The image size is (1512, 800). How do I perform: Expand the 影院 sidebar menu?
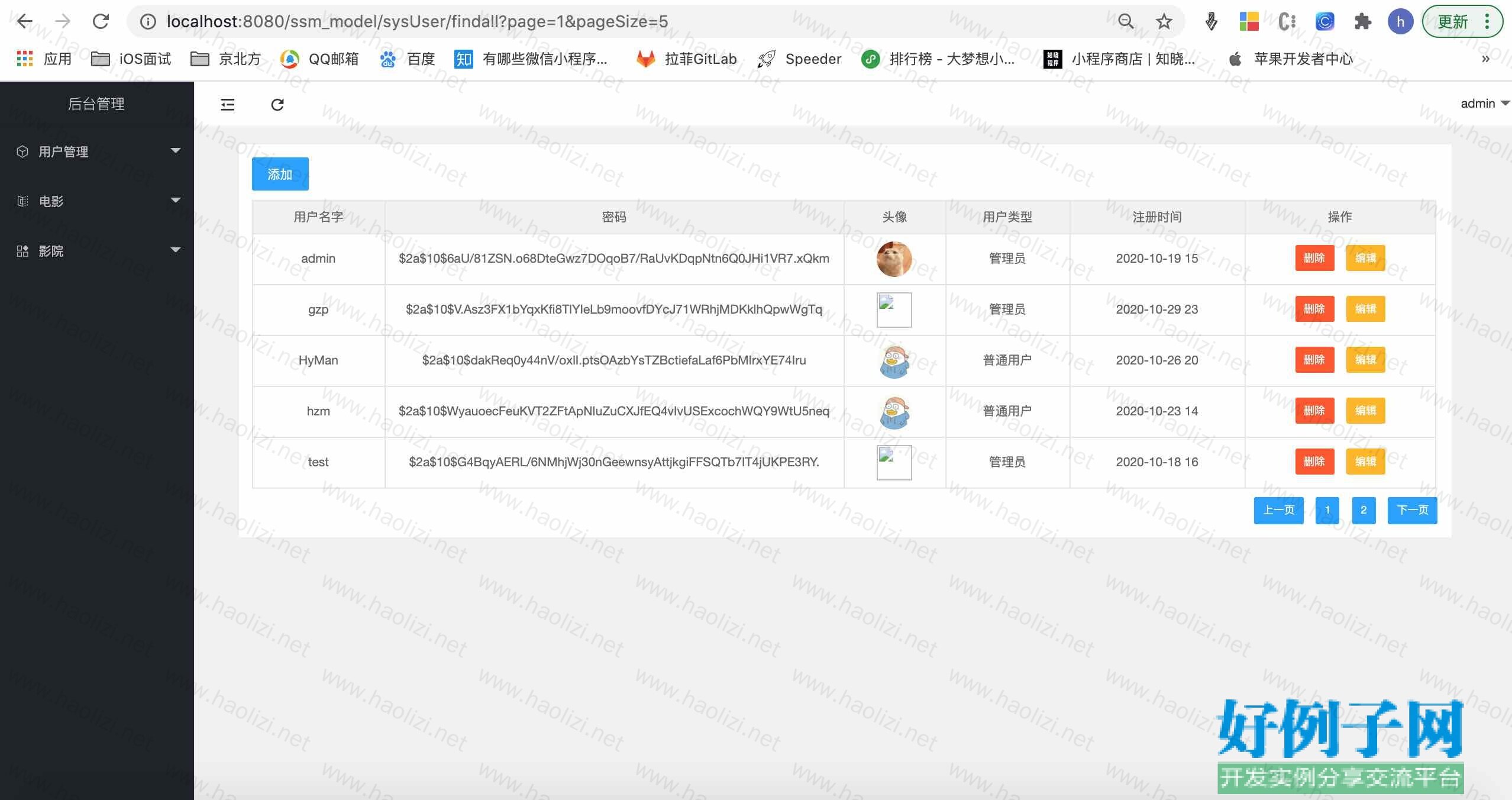[96, 251]
